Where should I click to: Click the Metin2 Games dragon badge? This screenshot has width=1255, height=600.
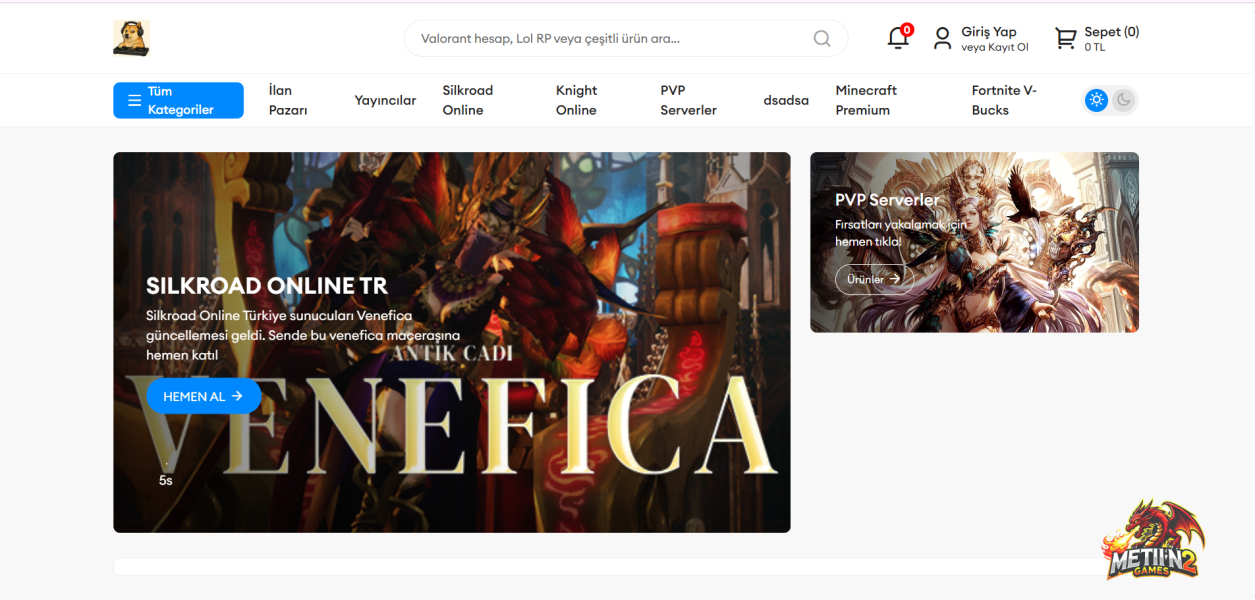tap(1153, 540)
